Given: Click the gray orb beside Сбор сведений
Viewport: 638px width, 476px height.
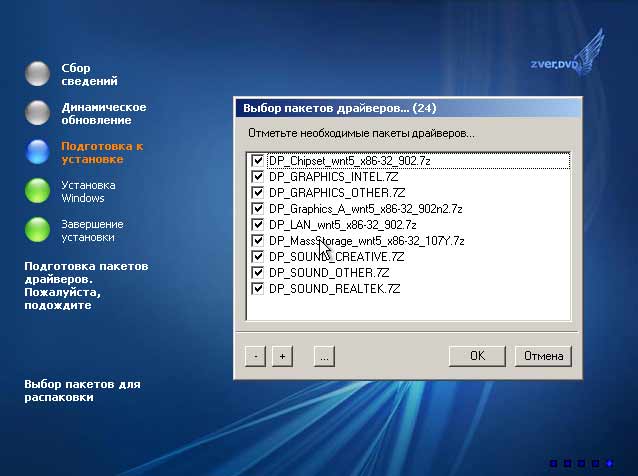Looking at the screenshot, I should tap(37, 74).
